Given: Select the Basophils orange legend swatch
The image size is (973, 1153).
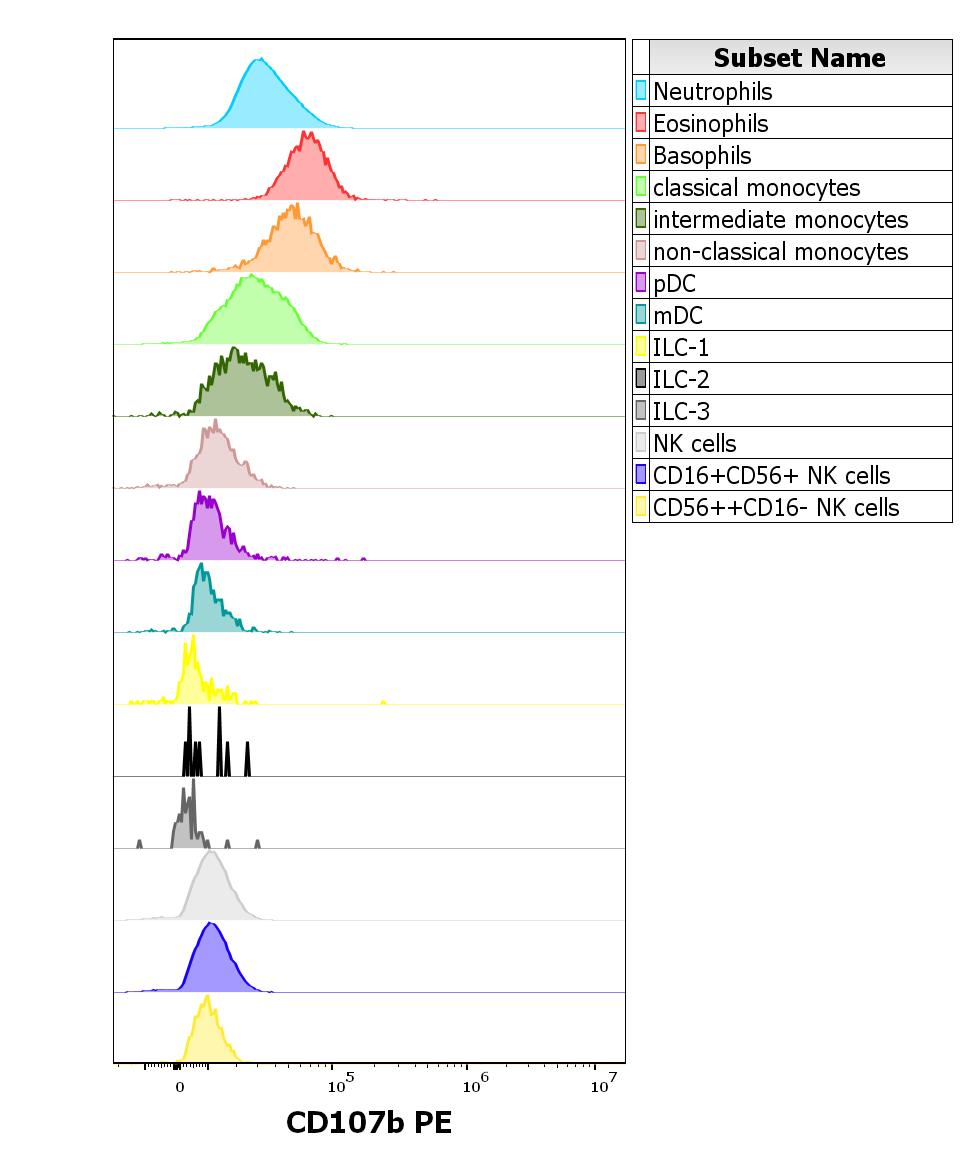Looking at the screenshot, I should (641, 155).
